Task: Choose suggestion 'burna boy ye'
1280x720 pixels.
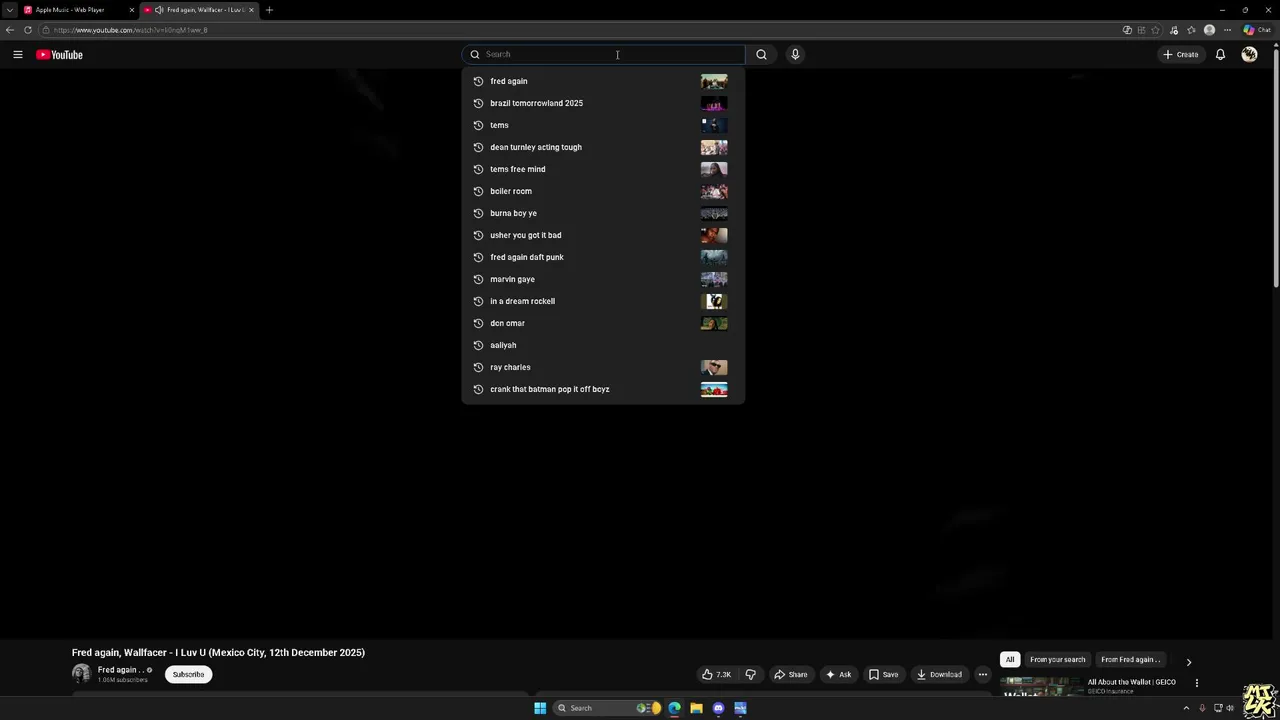Action: (x=603, y=213)
